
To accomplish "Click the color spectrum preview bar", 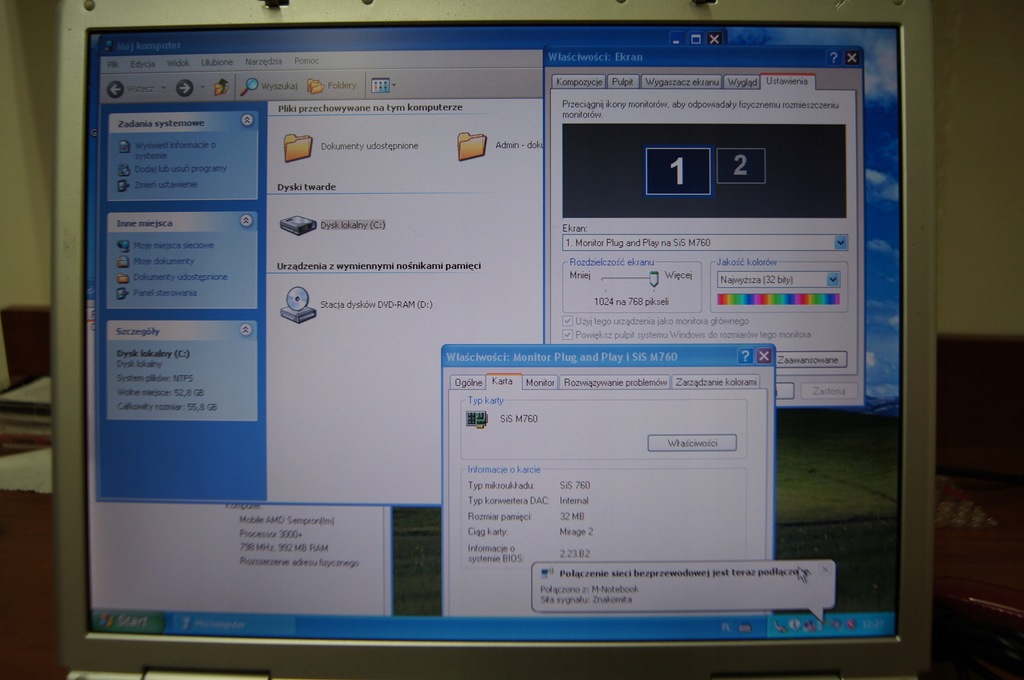I will (778, 299).
